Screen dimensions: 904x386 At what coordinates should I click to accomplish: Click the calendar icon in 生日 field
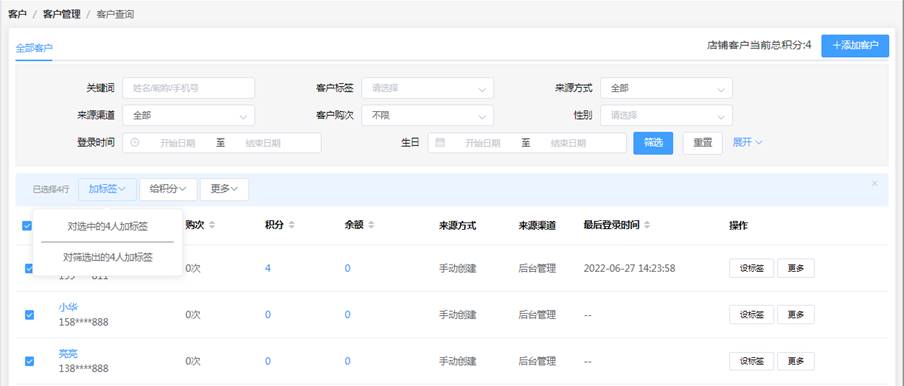point(440,143)
